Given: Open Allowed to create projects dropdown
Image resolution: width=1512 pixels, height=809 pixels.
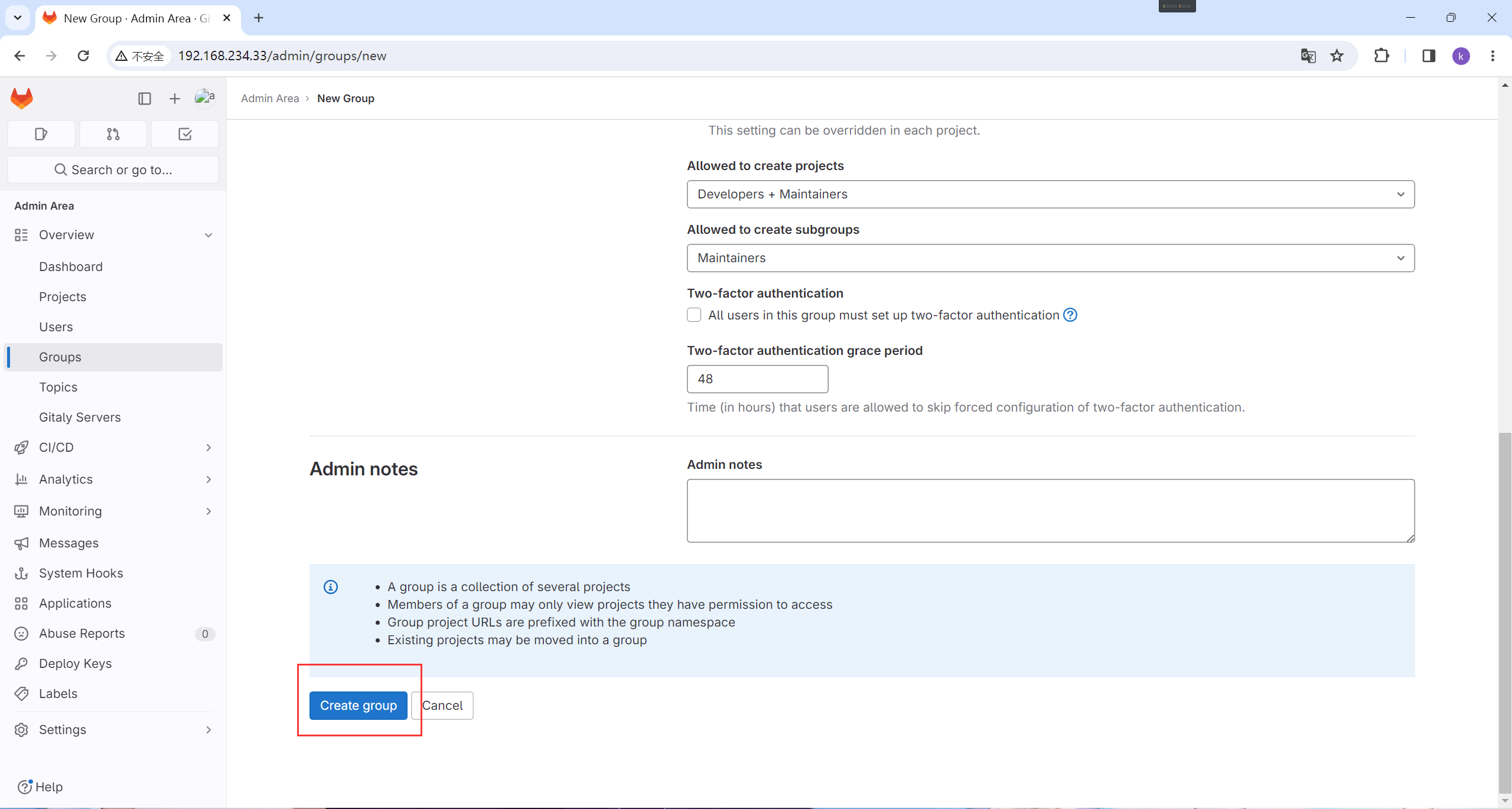Looking at the screenshot, I should [1050, 194].
